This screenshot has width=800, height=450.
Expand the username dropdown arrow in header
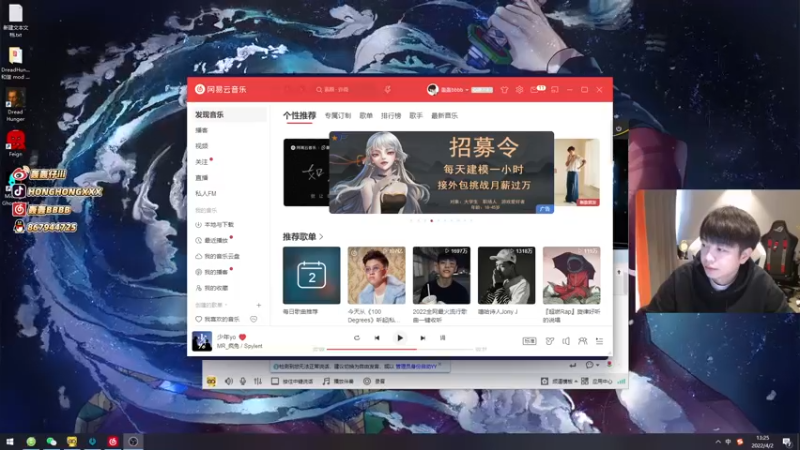(467, 90)
